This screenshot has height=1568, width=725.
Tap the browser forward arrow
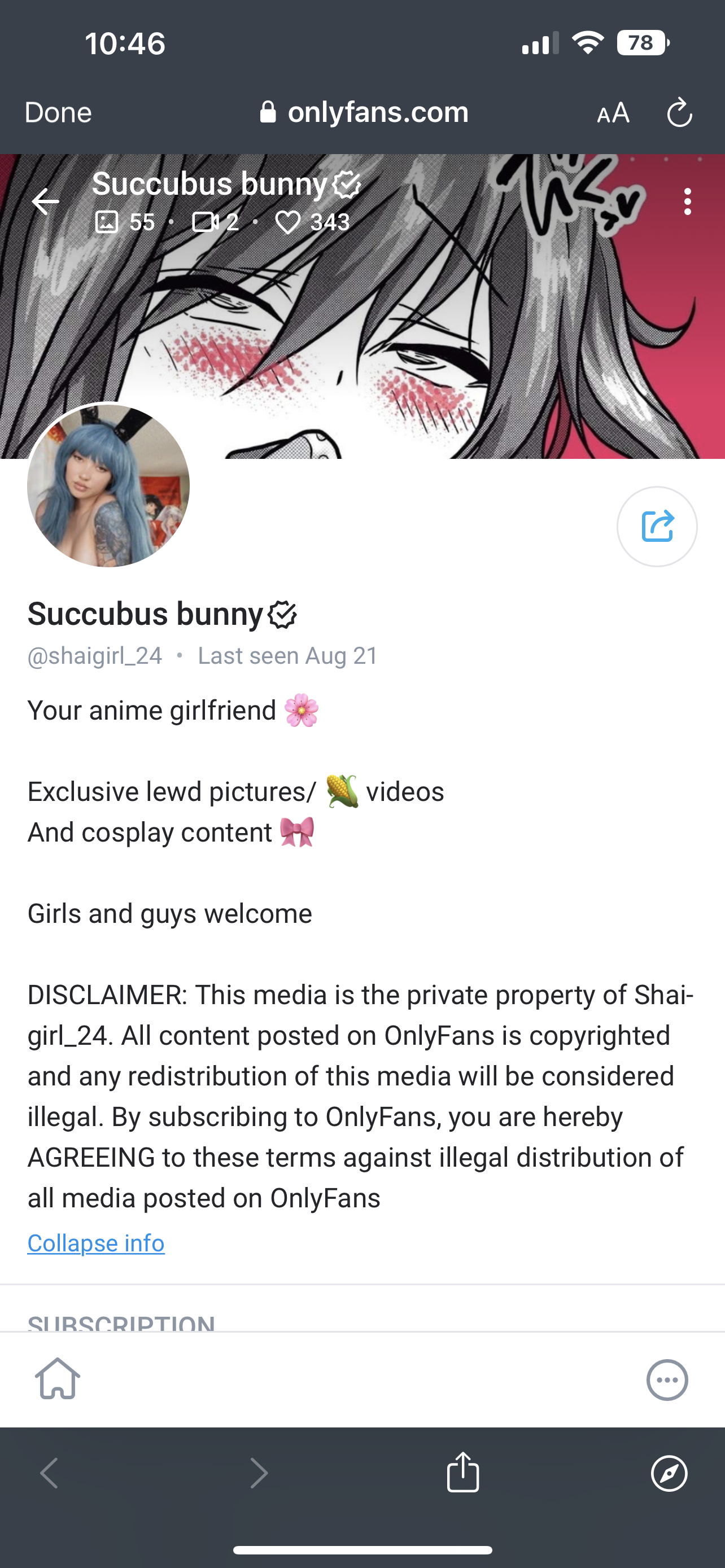pyautogui.click(x=259, y=1473)
